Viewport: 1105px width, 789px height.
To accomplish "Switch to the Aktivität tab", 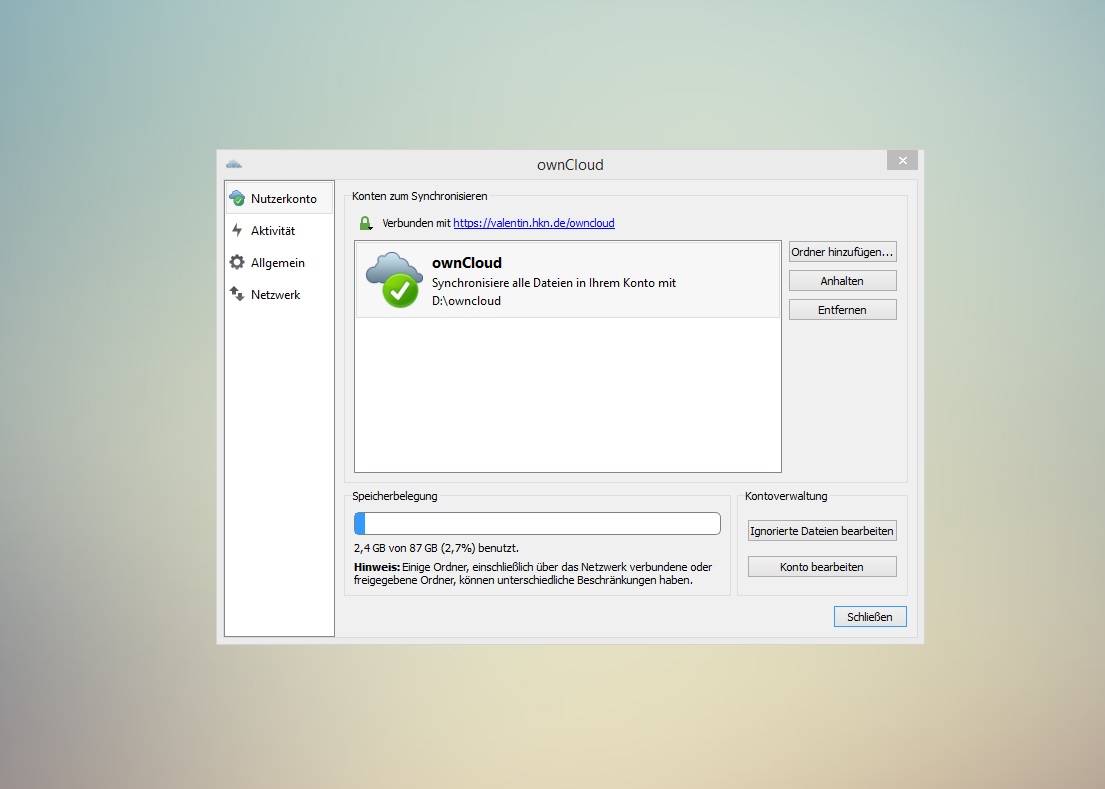I will coord(279,230).
